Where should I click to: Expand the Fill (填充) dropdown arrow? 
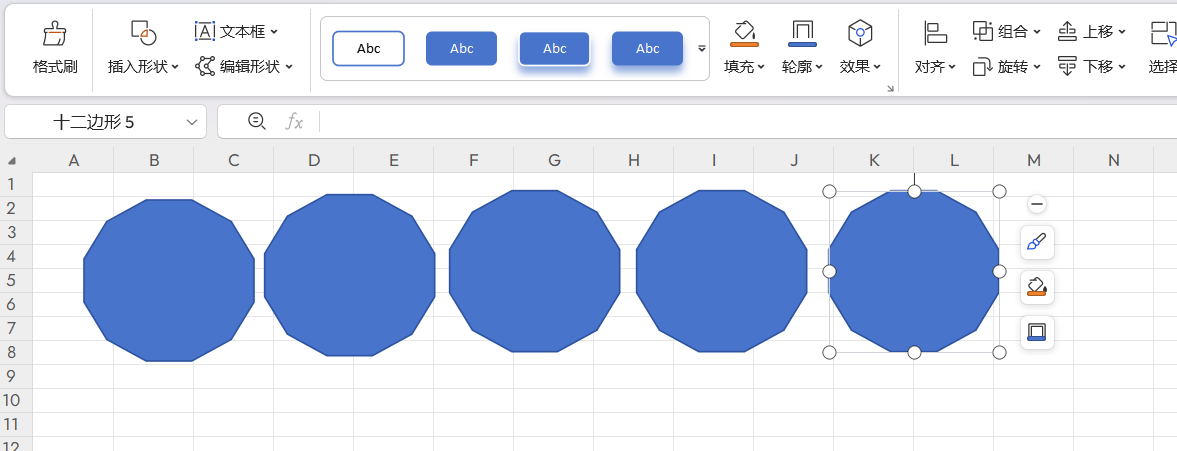(761, 67)
